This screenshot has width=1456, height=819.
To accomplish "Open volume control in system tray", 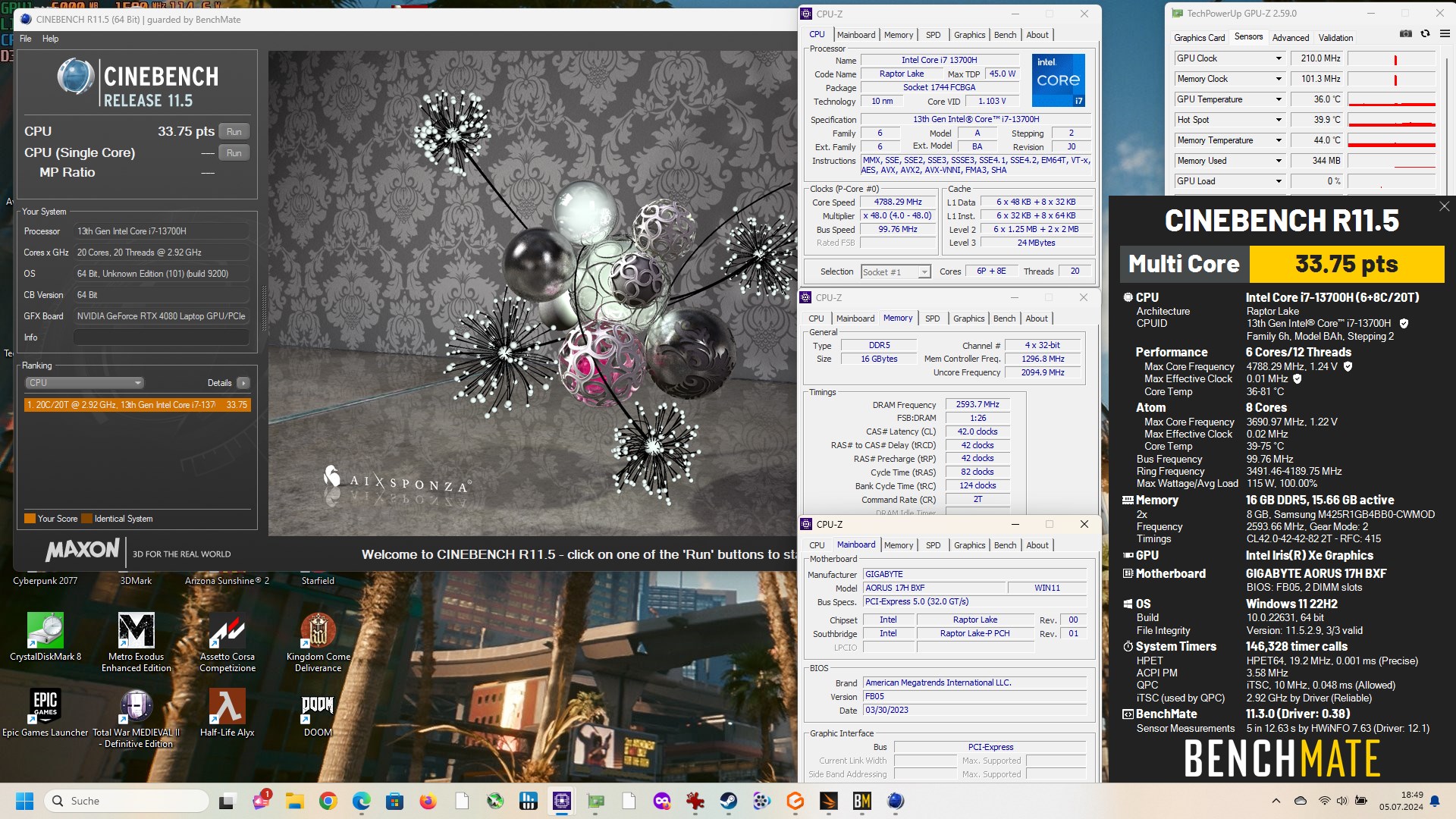I will coord(1341,801).
